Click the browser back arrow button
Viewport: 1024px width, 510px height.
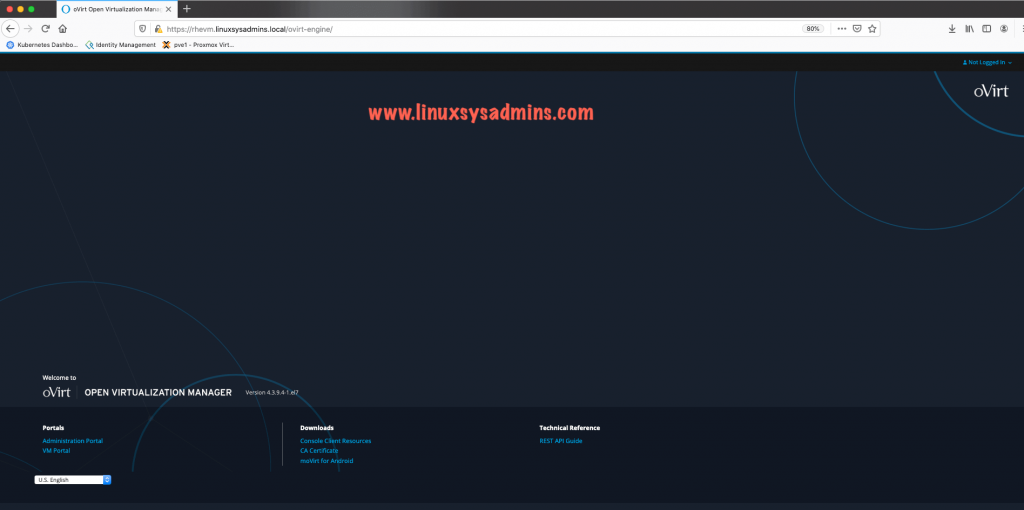(x=10, y=29)
